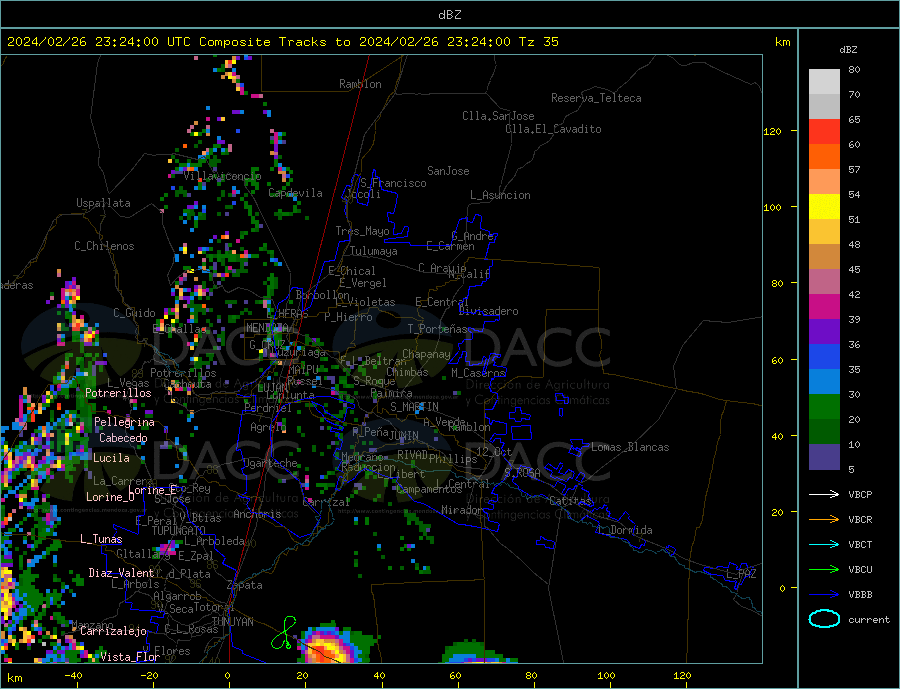Click the 'JUNIN' place label
The width and height of the screenshot is (900, 689).
tap(404, 436)
